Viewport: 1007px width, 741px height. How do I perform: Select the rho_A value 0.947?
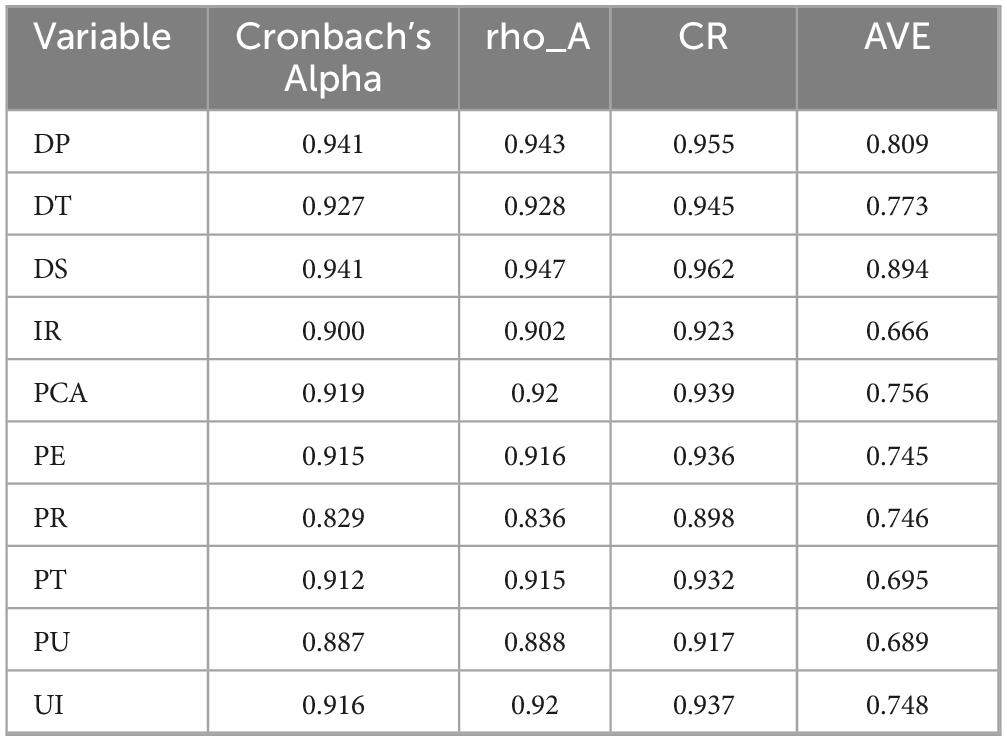[x=534, y=269]
